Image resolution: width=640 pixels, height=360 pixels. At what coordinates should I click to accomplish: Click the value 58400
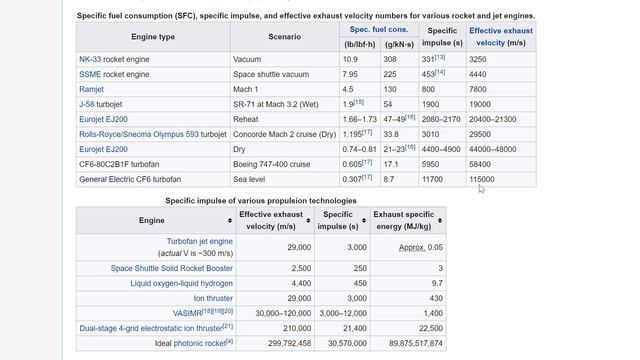[x=480, y=164]
